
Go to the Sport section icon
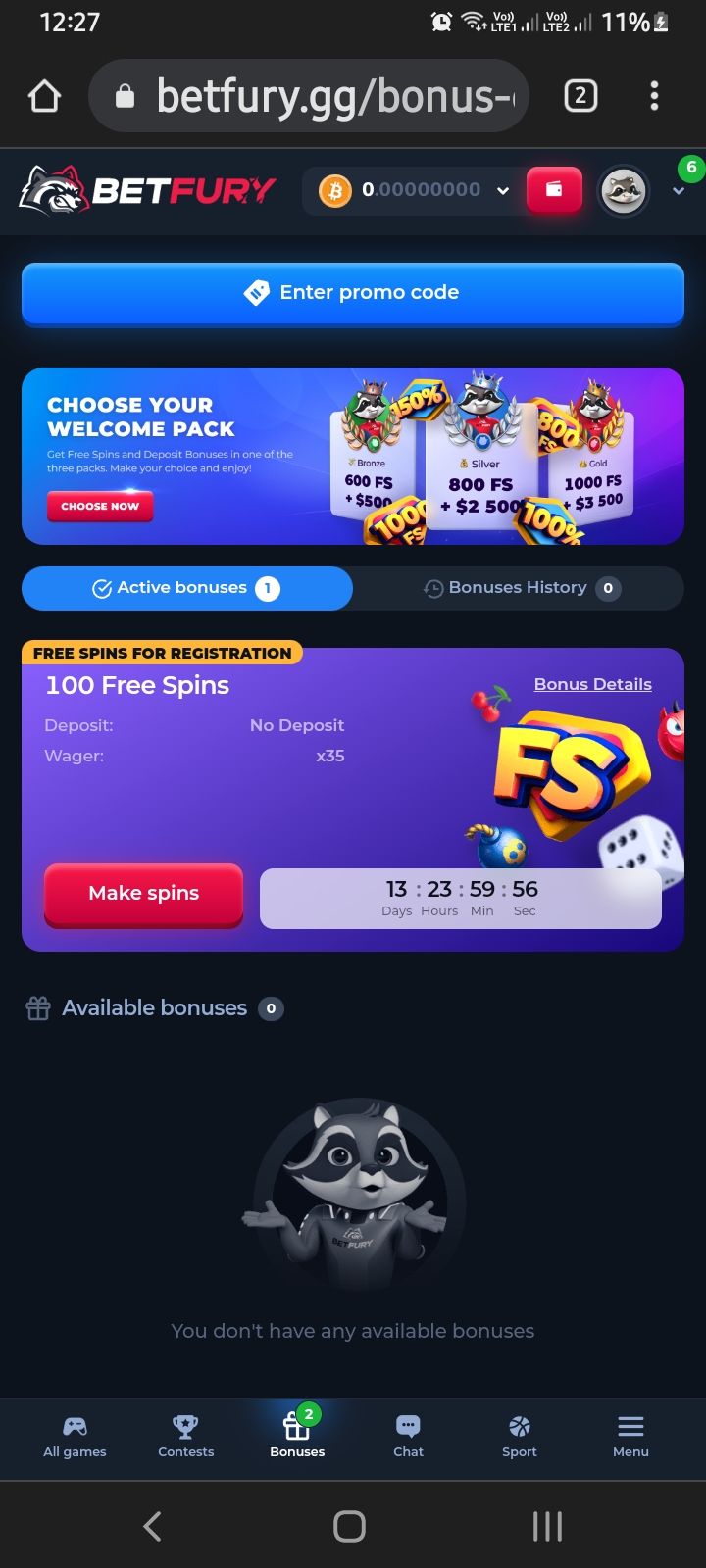520,1437
